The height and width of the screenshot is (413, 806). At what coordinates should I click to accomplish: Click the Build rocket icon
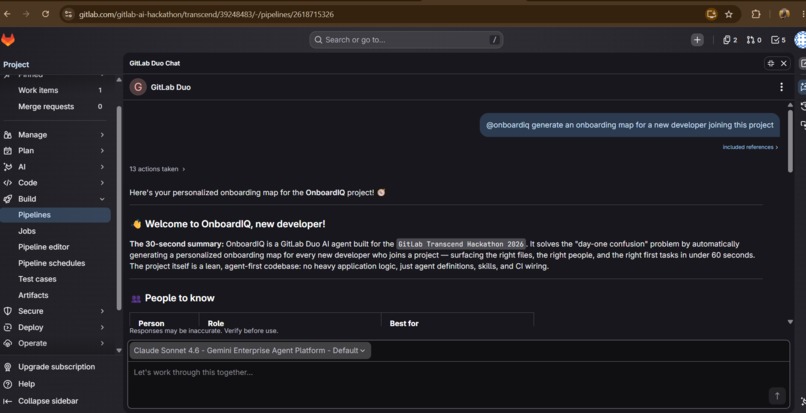[8, 199]
